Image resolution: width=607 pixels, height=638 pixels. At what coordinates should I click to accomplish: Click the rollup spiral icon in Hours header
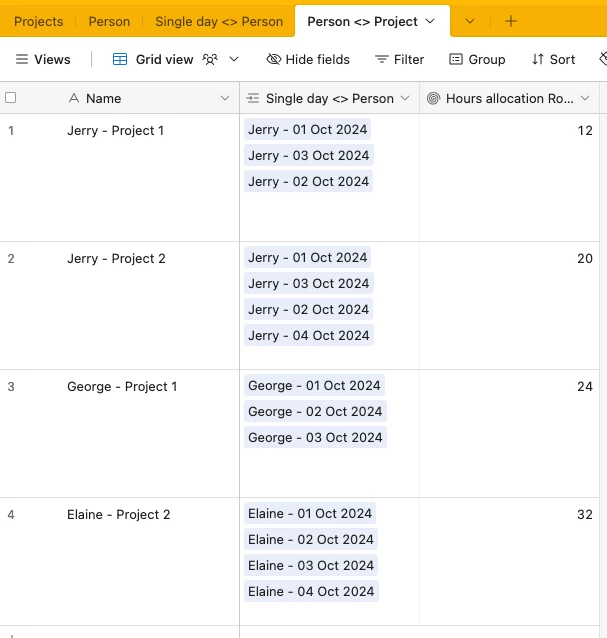(x=433, y=98)
